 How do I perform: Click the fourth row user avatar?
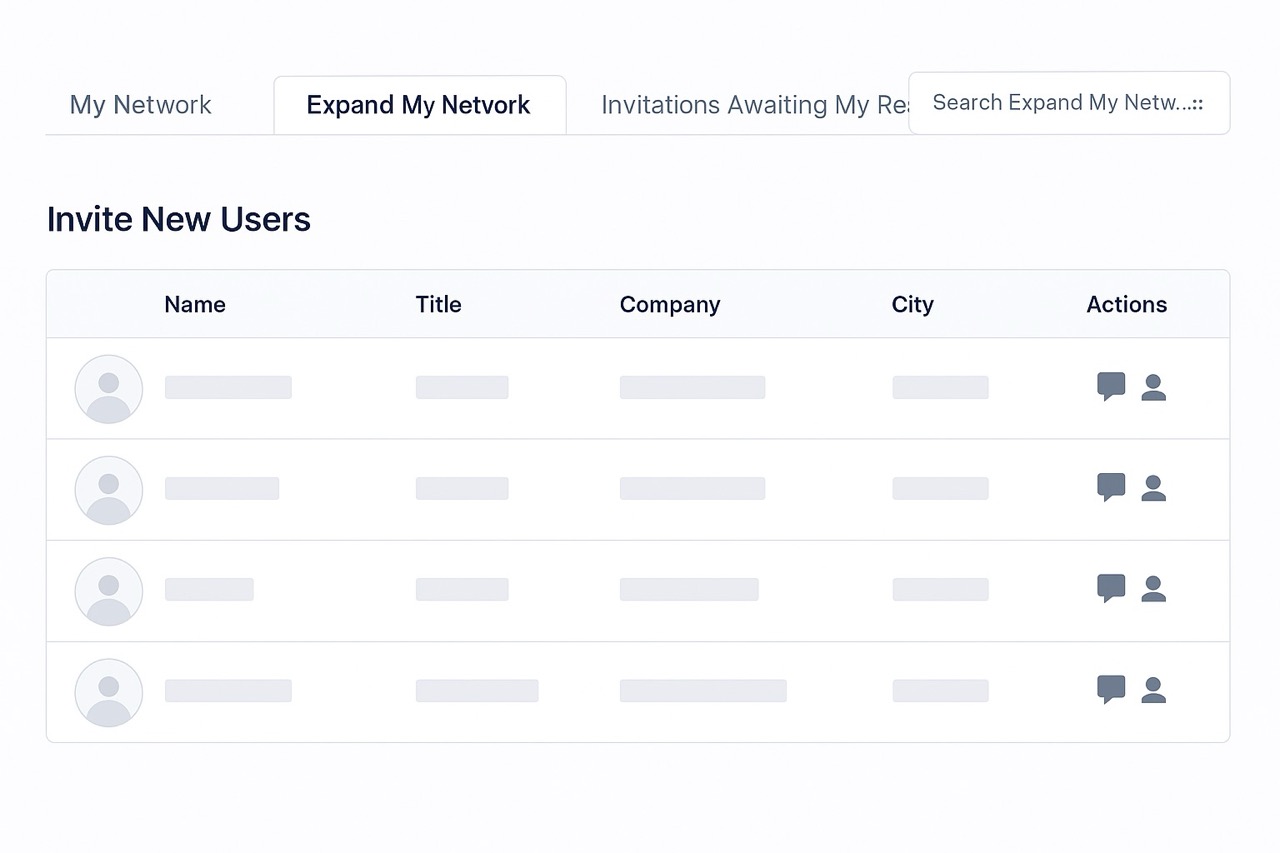click(109, 692)
